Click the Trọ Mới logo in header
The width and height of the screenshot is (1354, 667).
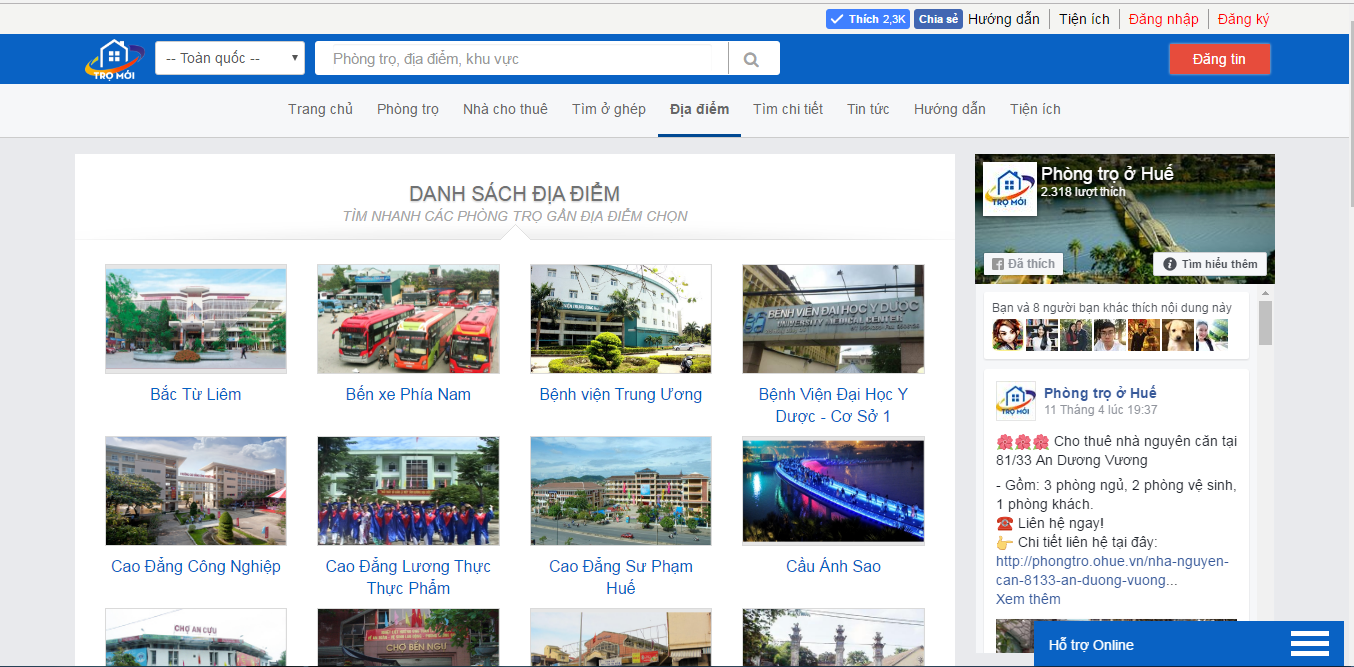(x=114, y=59)
